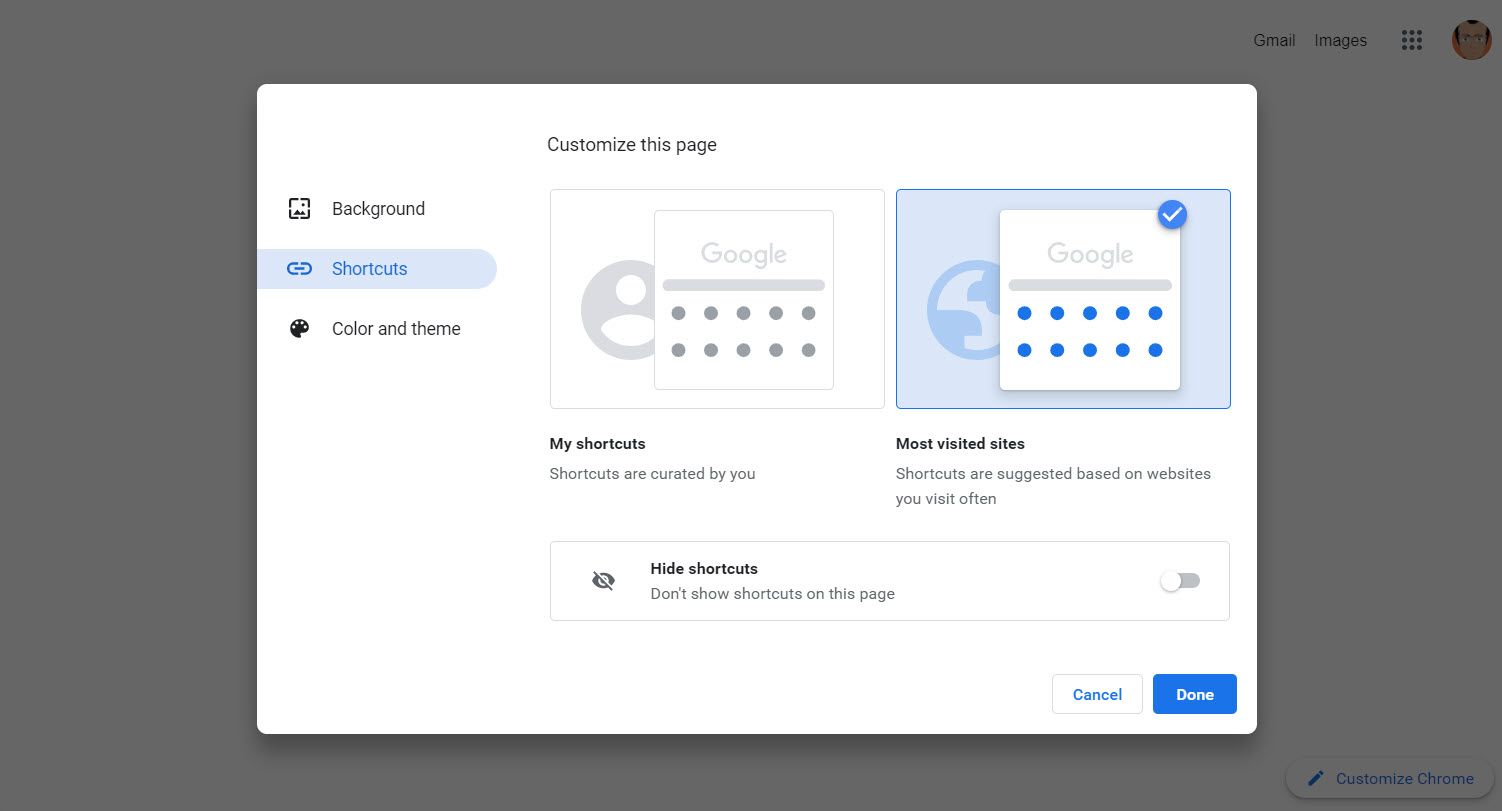Open your Google account profile picture
The height and width of the screenshot is (811, 1502).
point(1471,40)
